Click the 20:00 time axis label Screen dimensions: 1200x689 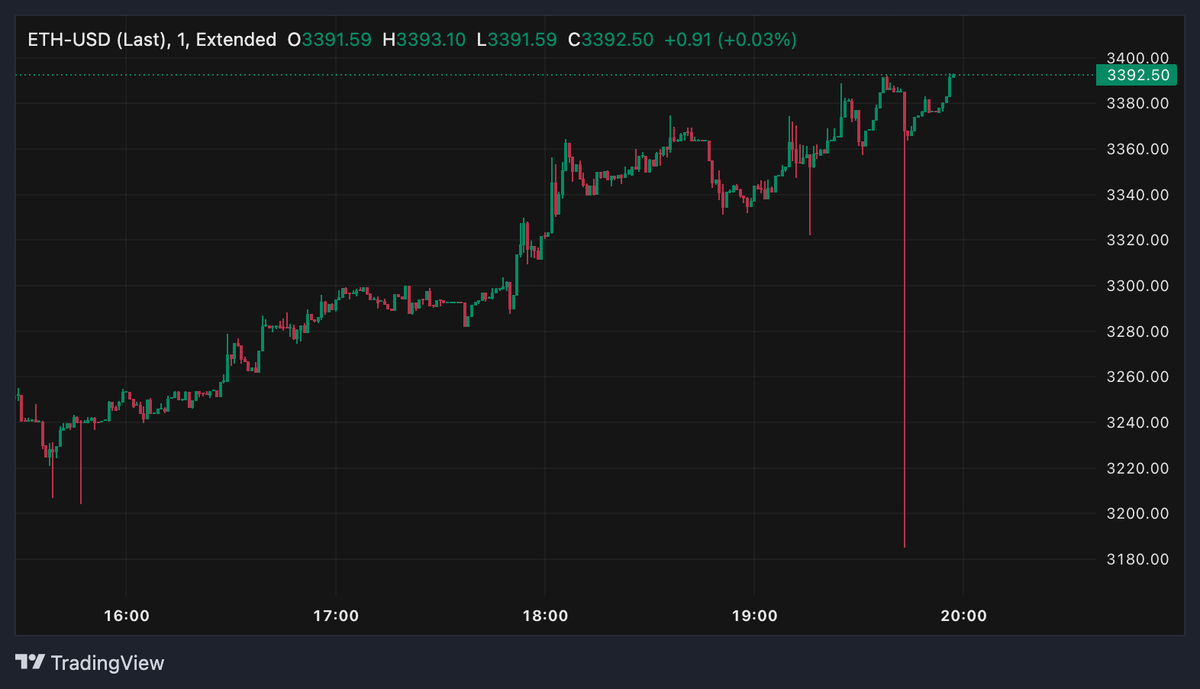tap(964, 616)
